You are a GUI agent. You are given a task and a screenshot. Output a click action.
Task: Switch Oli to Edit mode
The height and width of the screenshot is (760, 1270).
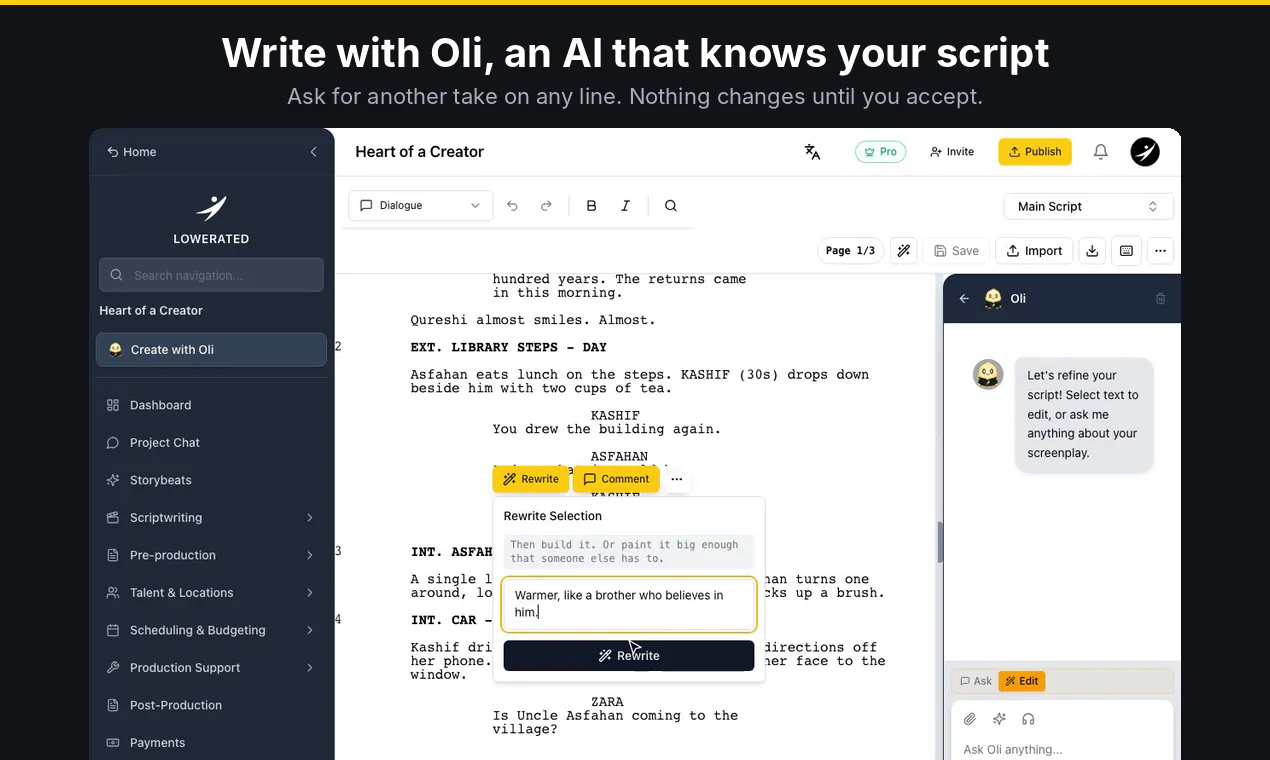1021,681
